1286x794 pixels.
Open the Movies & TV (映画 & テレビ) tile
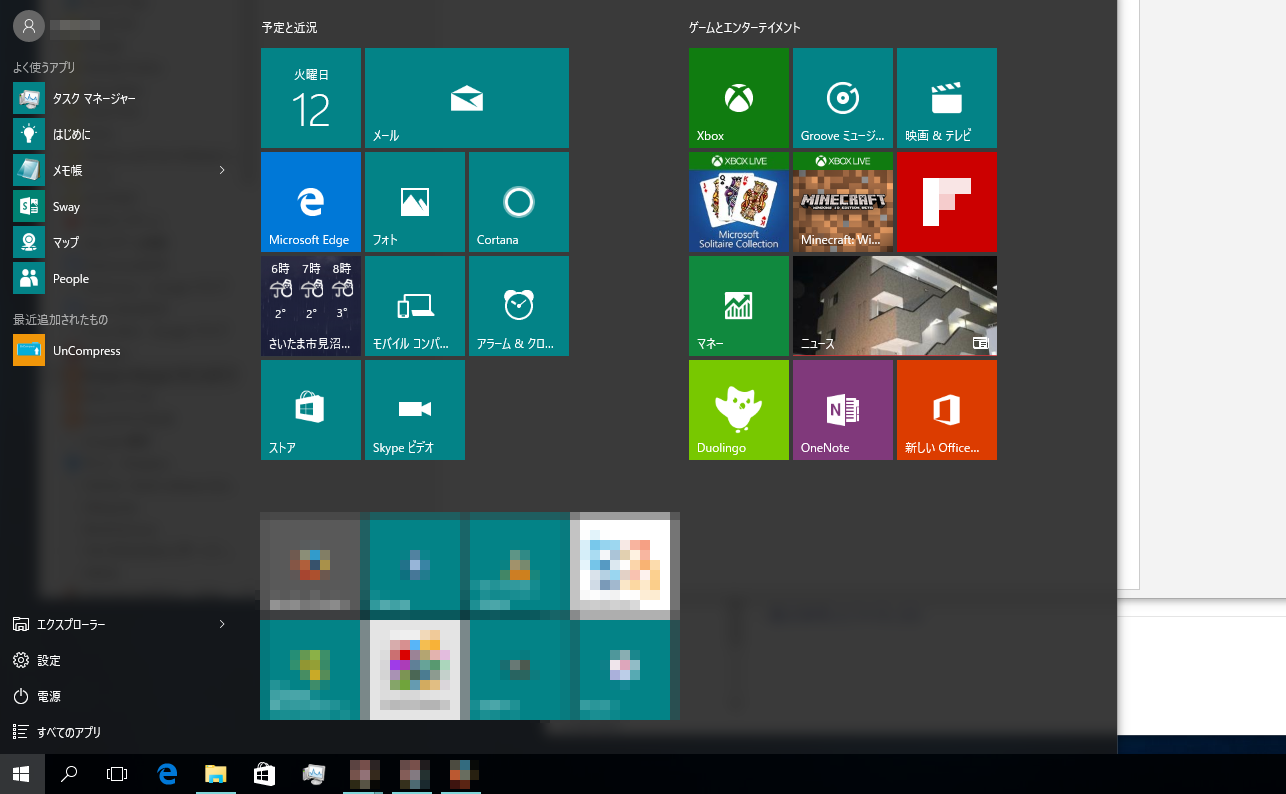pos(947,98)
